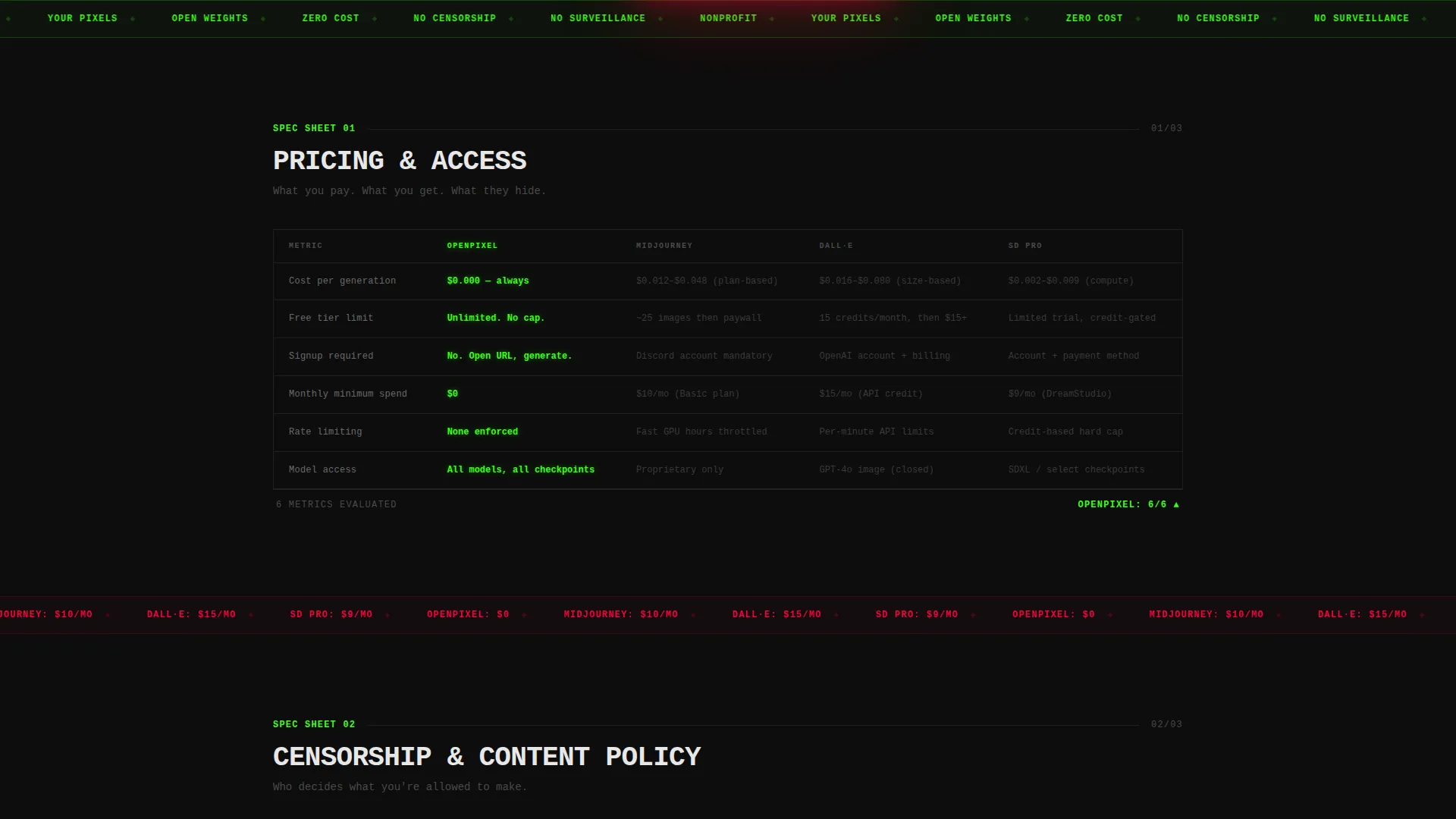Viewport: 1456px width, 819px height.
Task: Click 'All models, all checkpoints' cell
Action: point(520,469)
